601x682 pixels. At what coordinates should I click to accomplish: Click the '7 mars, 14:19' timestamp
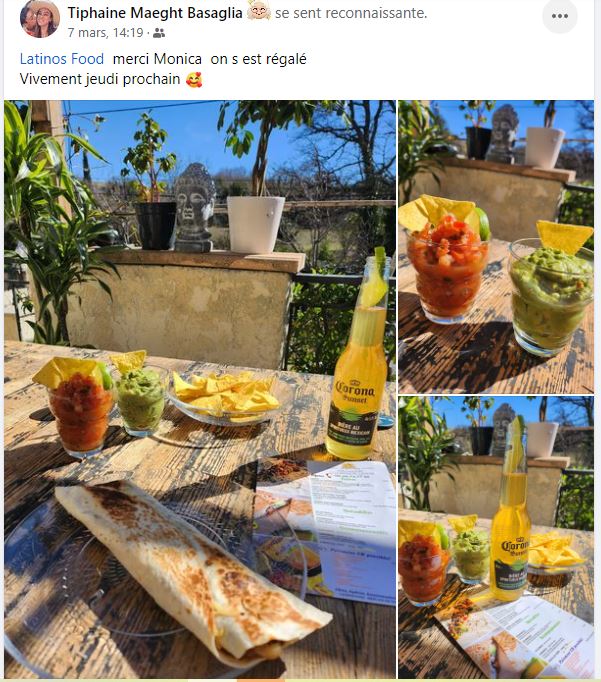105,33
